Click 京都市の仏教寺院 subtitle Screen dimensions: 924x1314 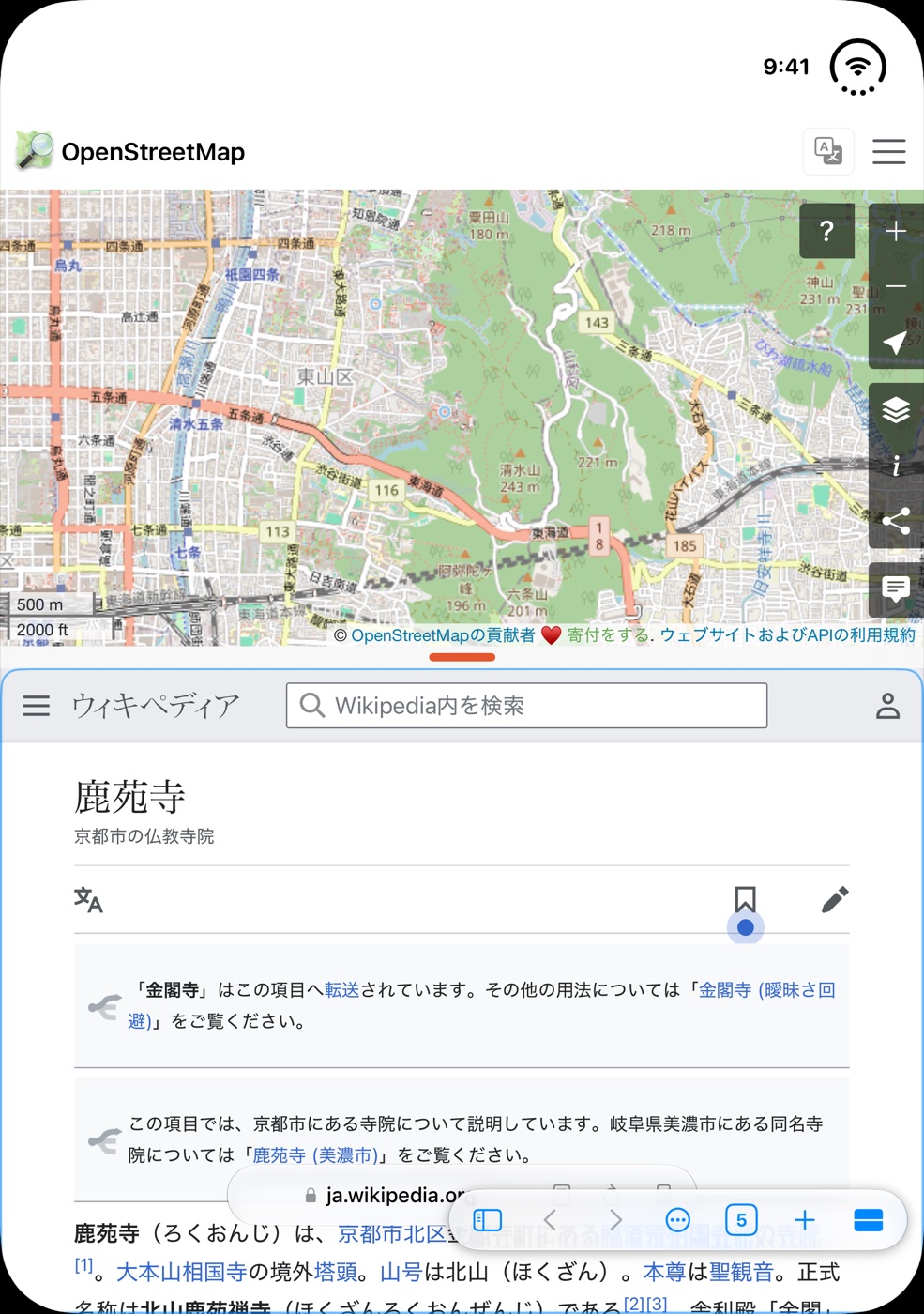point(144,836)
